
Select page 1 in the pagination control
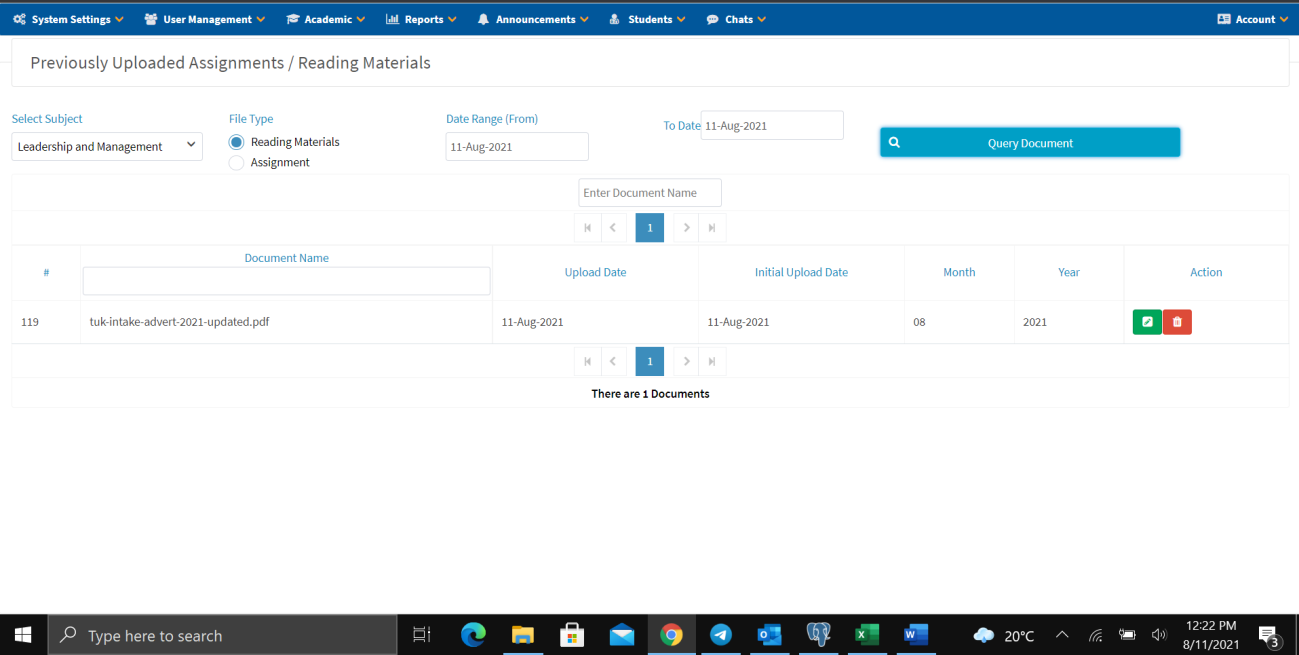click(649, 227)
